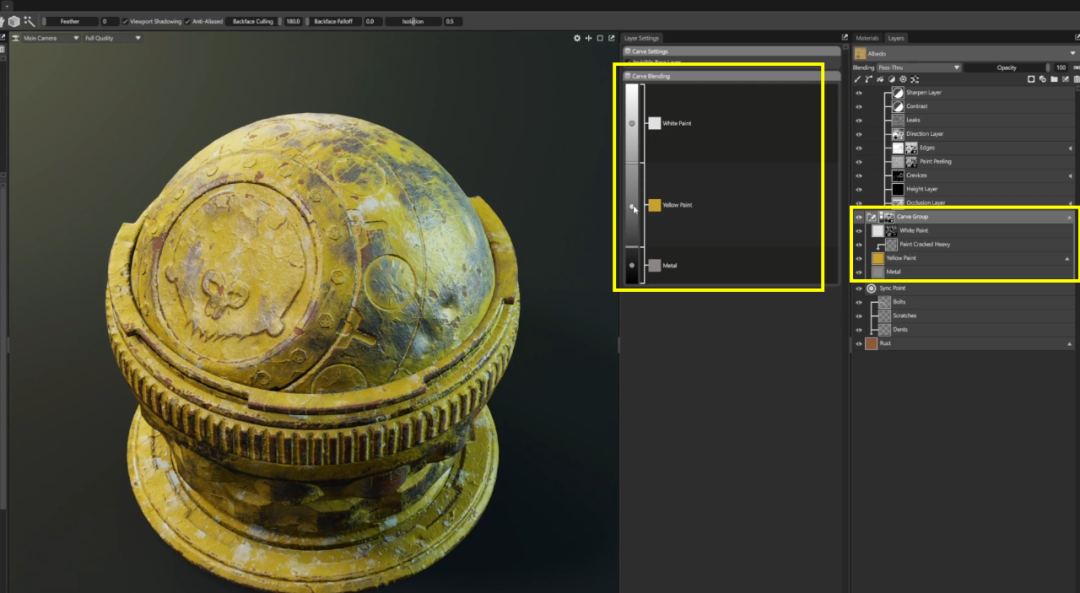Toggle the Viewport Shadowing checkbox
Image resolution: width=1080 pixels, height=593 pixels.
125,21
